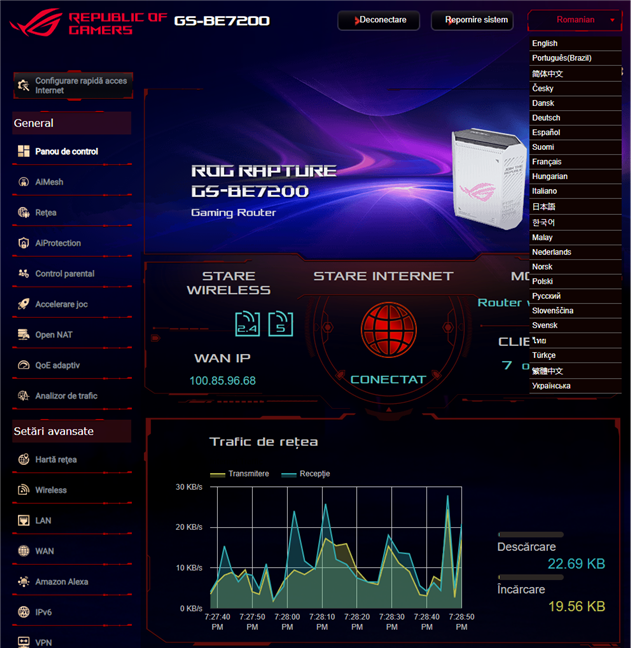Click the Transmitere legend entry
Viewport: 631px width, 648px height.
(x=240, y=474)
